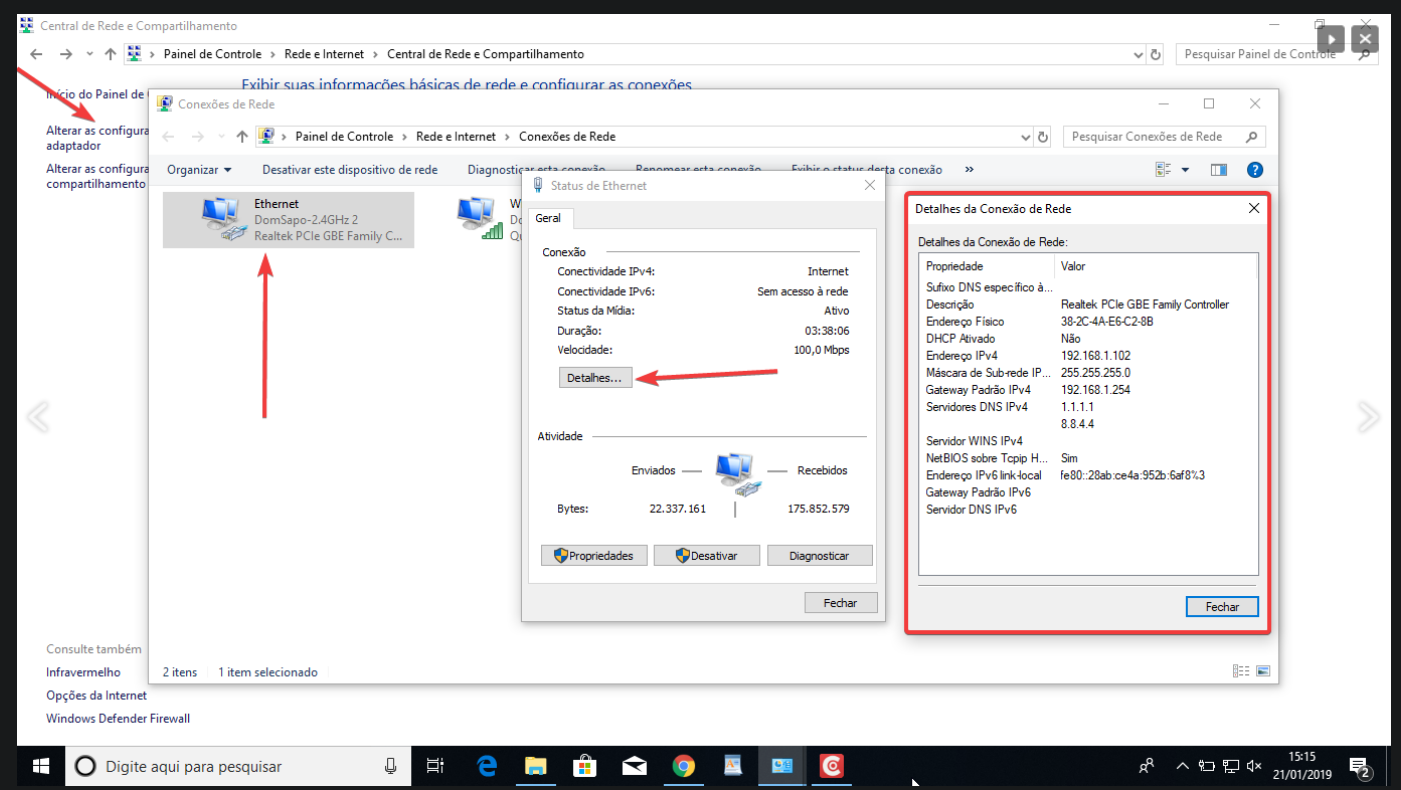This screenshot has width=1401, height=790.
Task: Select the Geral tab
Action: (x=548, y=218)
